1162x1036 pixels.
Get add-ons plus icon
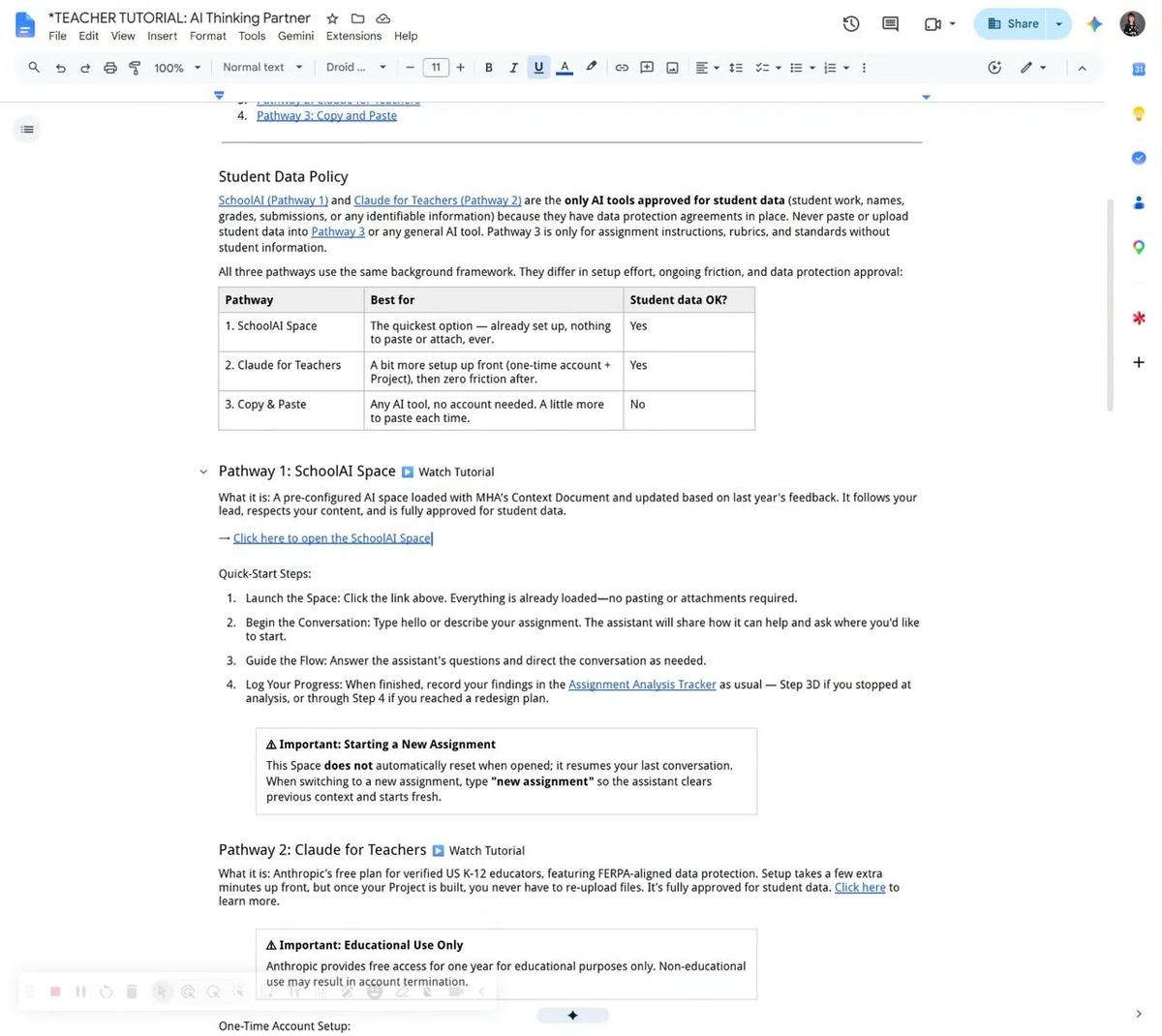[1139, 362]
